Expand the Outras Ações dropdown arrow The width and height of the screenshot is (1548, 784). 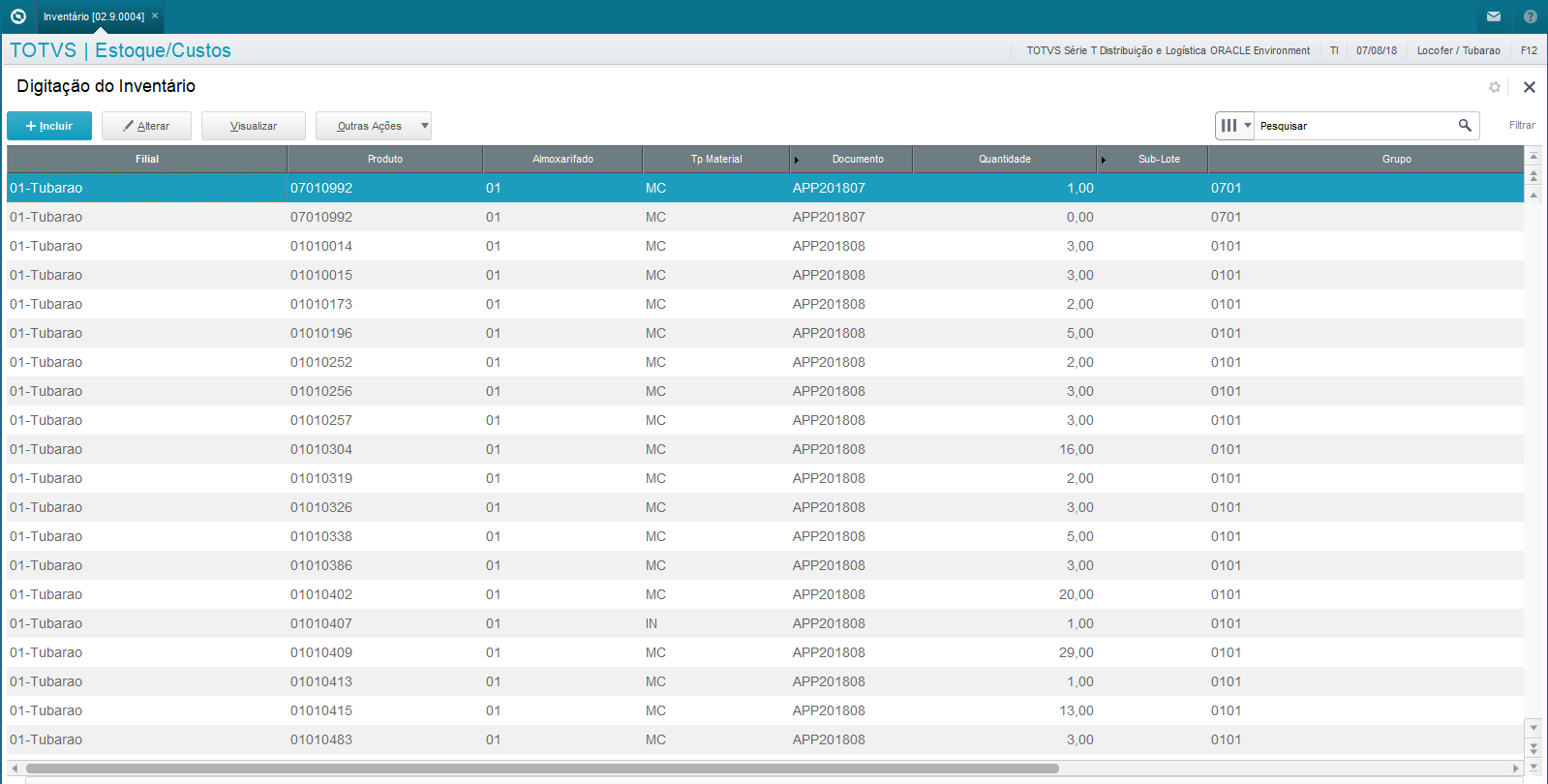point(424,126)
